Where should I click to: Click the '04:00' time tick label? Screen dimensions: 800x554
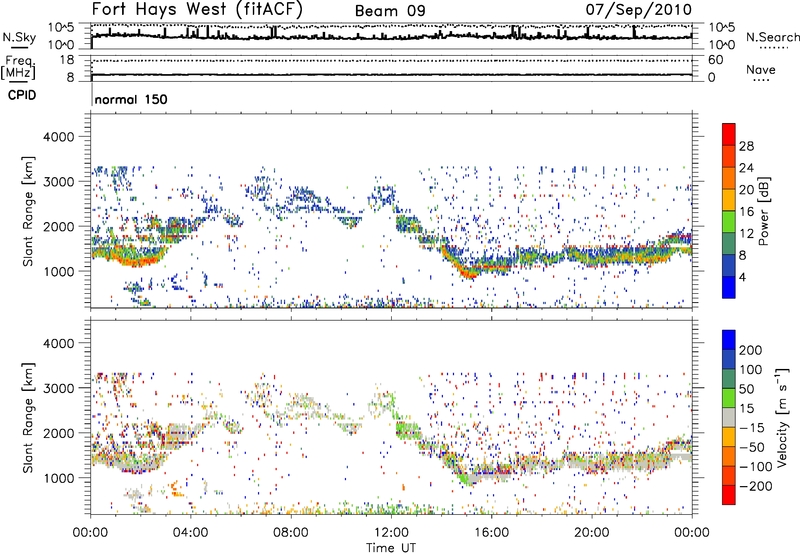(x=190, y=533)
